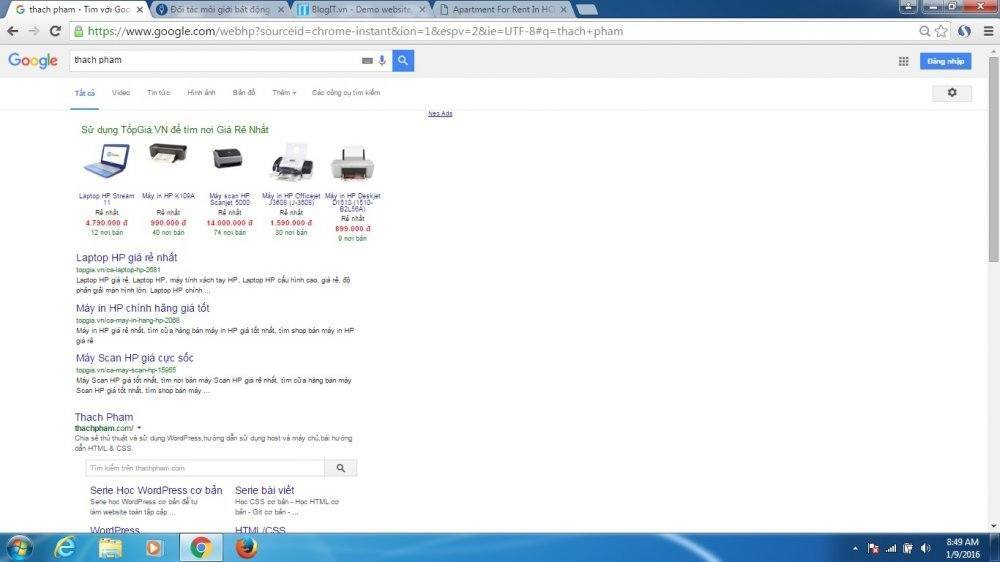The width and height of the screenshot is (1000, 562).
Task: Show hidden tray icons arrow
Action: [x=855, y=548]
